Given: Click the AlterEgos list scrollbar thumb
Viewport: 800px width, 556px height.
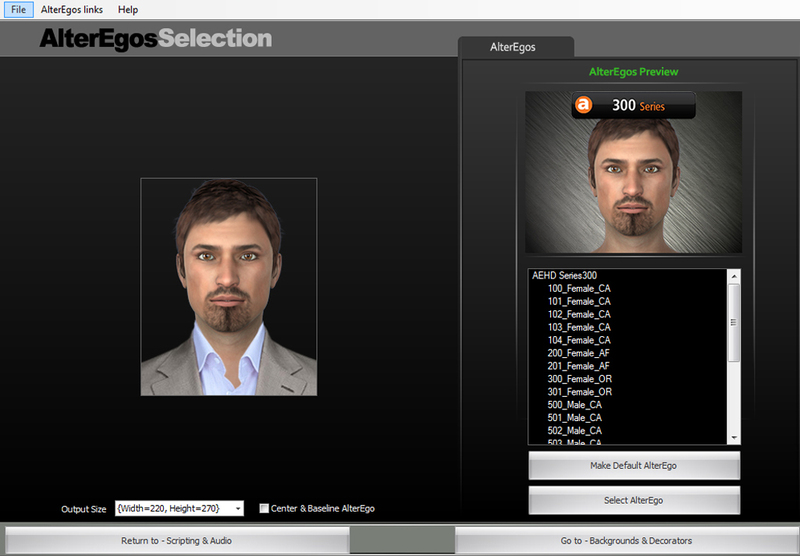Looking at the screenshot, I should [x=734, y=323].
